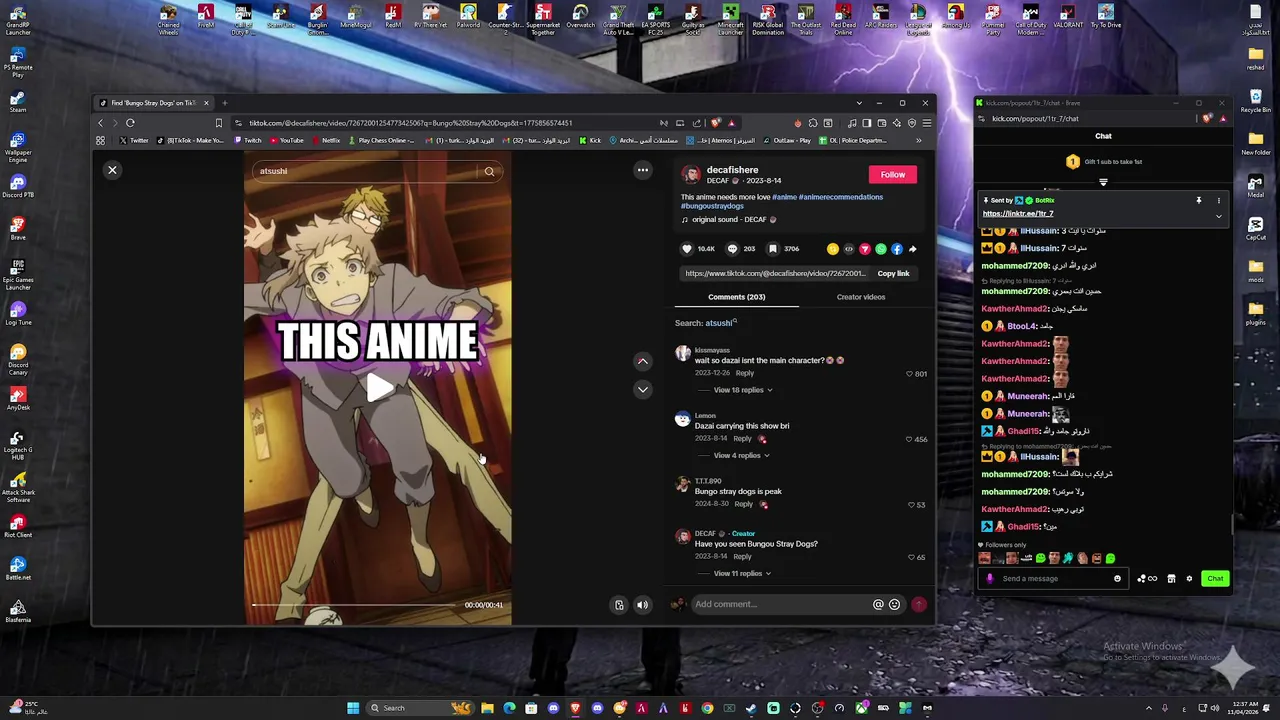The image size is (1280, 720).
Task: Like the kissmeyass comment about dazai
Action: [909, 374]
